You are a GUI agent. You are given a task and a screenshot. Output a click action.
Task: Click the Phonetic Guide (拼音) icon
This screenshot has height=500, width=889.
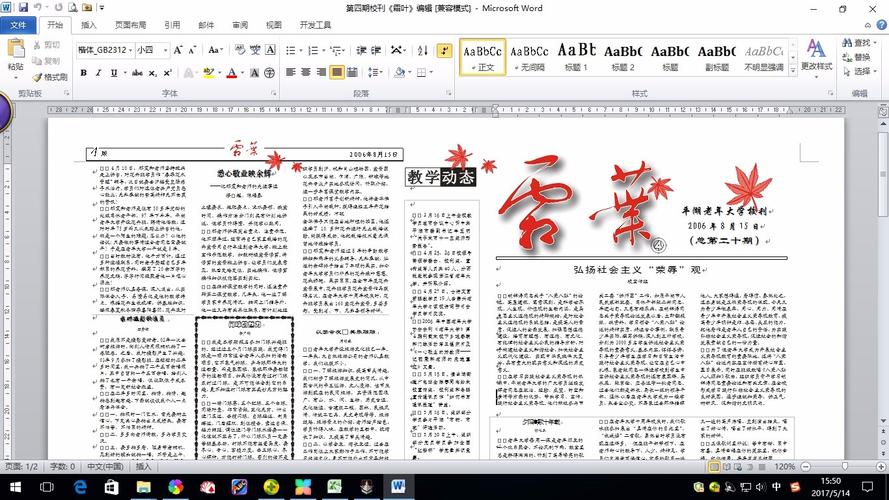pos(255,50)
